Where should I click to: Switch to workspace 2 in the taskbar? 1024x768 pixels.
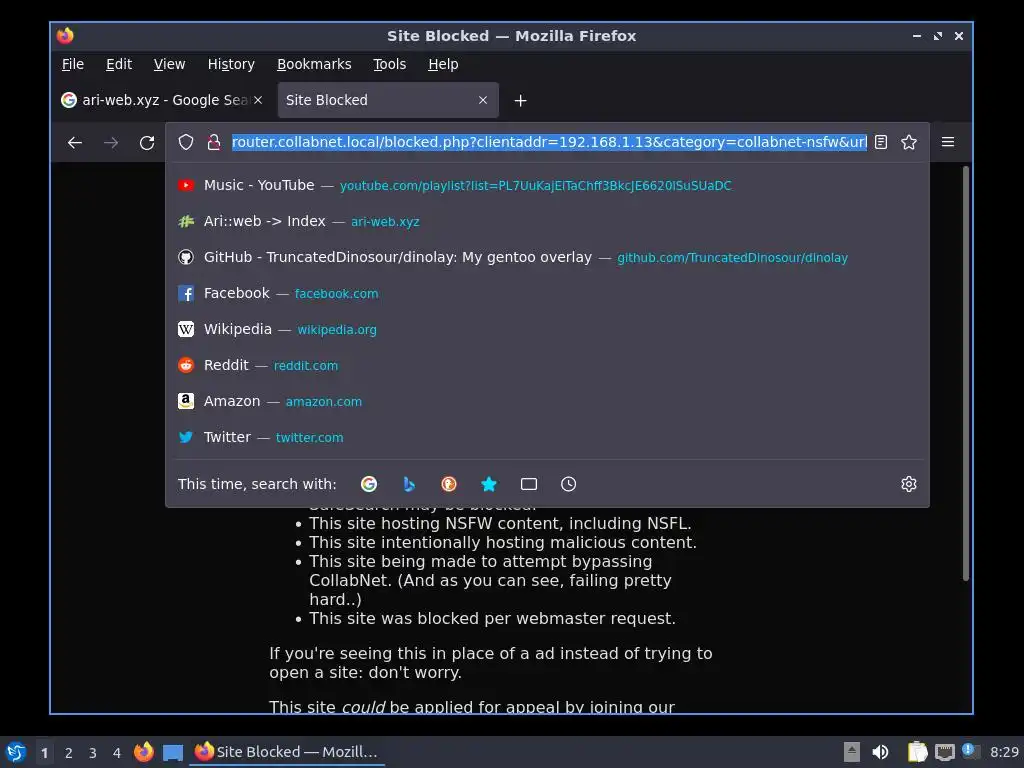(69, 753)
